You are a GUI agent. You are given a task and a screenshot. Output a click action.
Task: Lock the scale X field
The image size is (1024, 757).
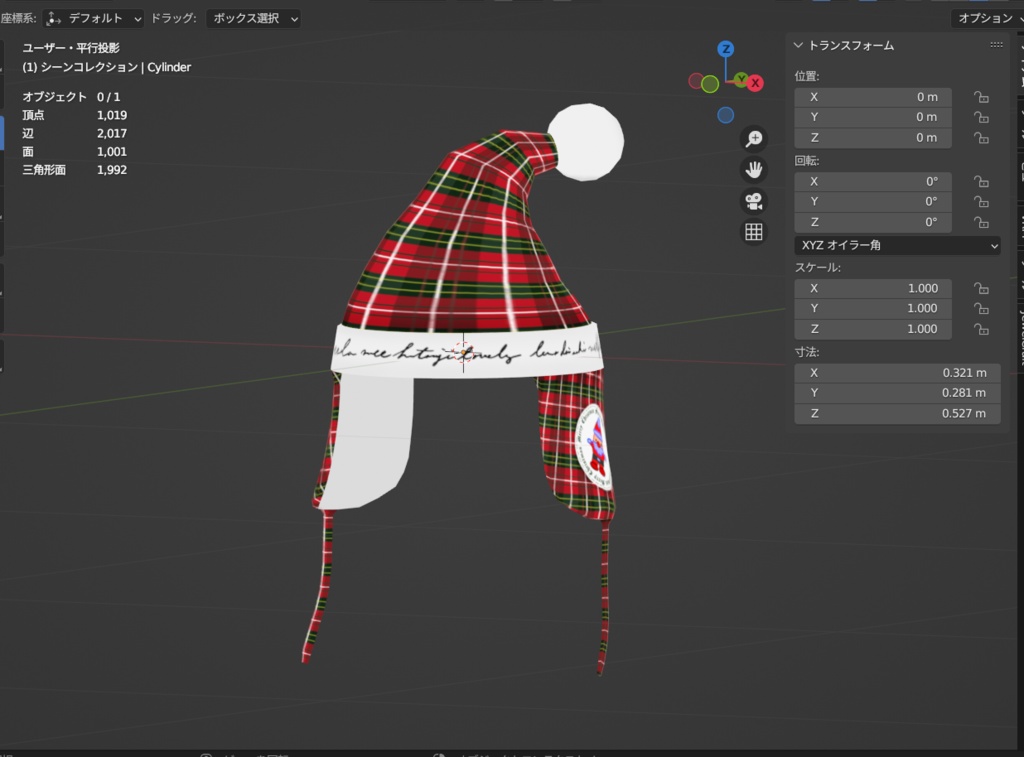[x=981, y=289]
